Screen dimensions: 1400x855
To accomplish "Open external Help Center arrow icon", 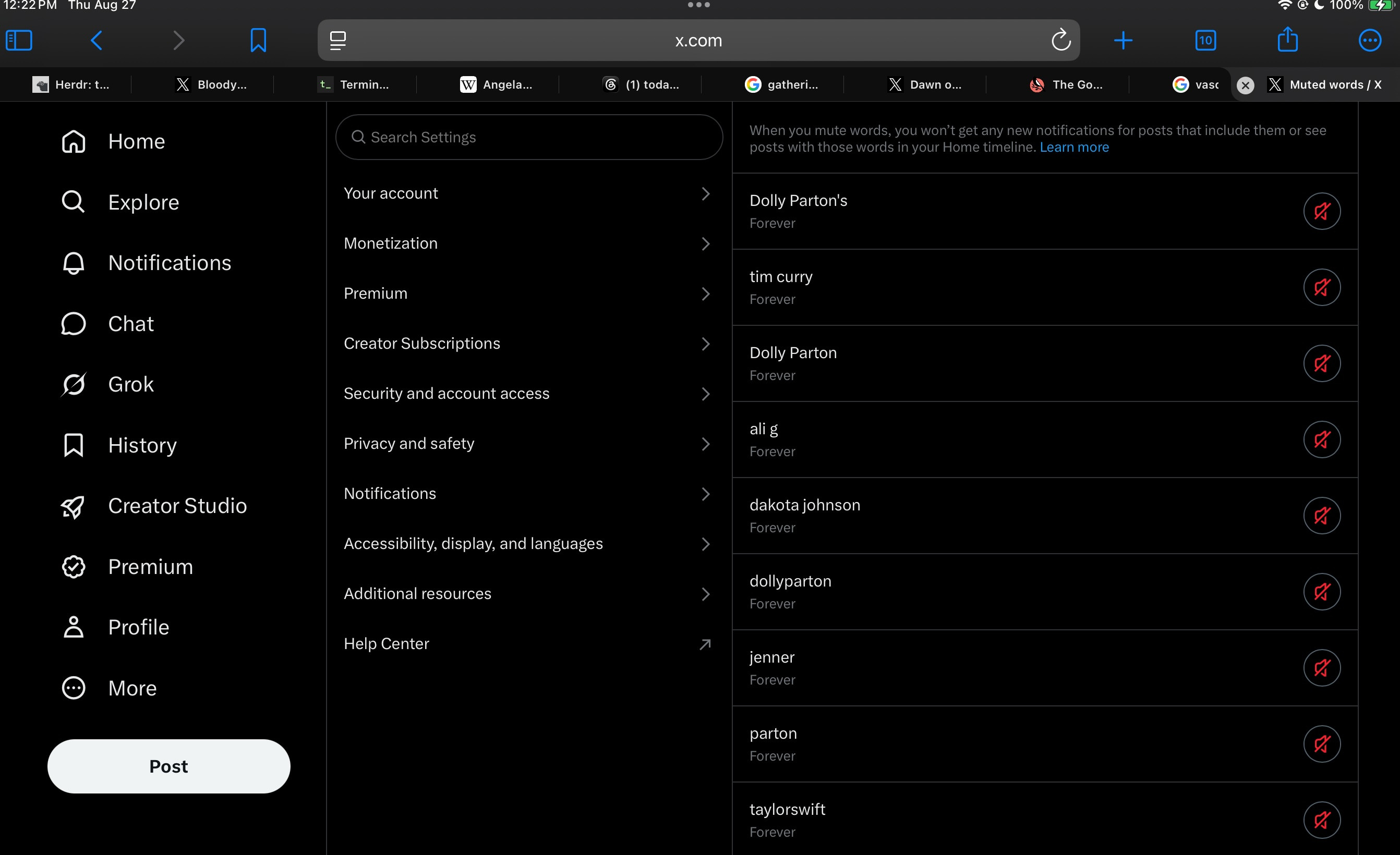I will [705, 644].
